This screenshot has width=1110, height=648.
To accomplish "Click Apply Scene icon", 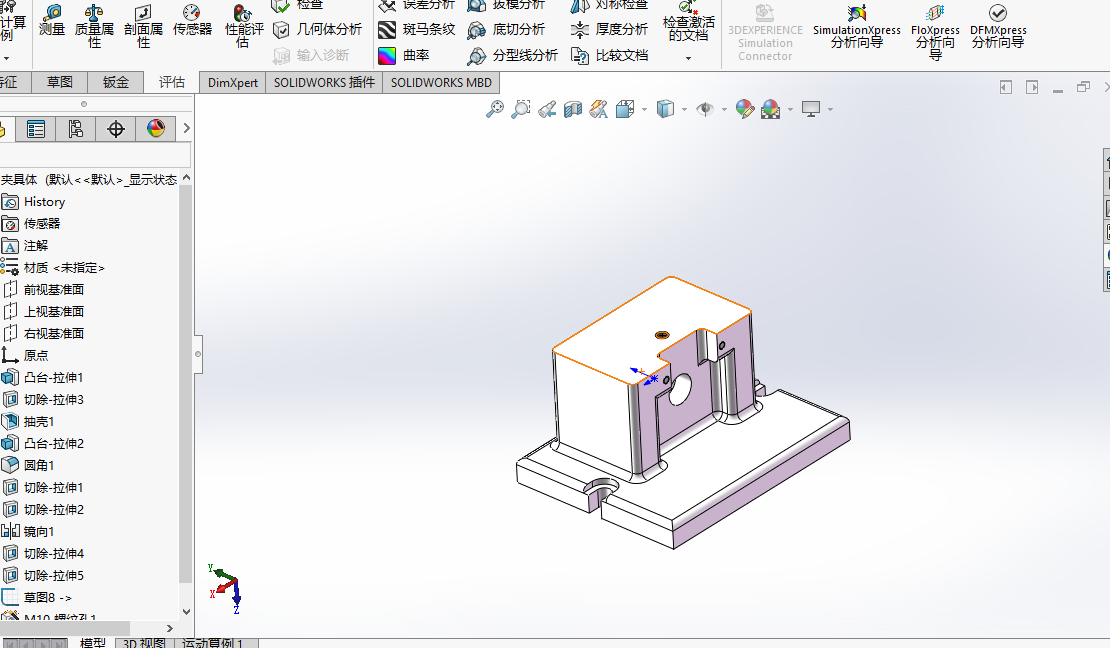I will (770, 109).
